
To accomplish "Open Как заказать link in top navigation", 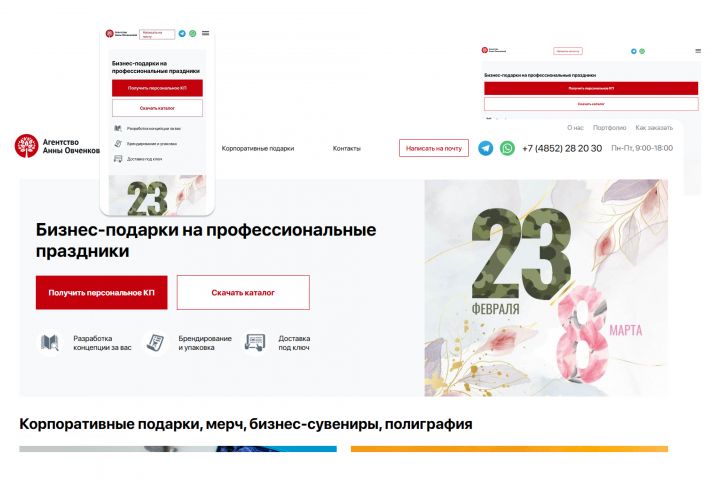I will click(x=654, y=128).
